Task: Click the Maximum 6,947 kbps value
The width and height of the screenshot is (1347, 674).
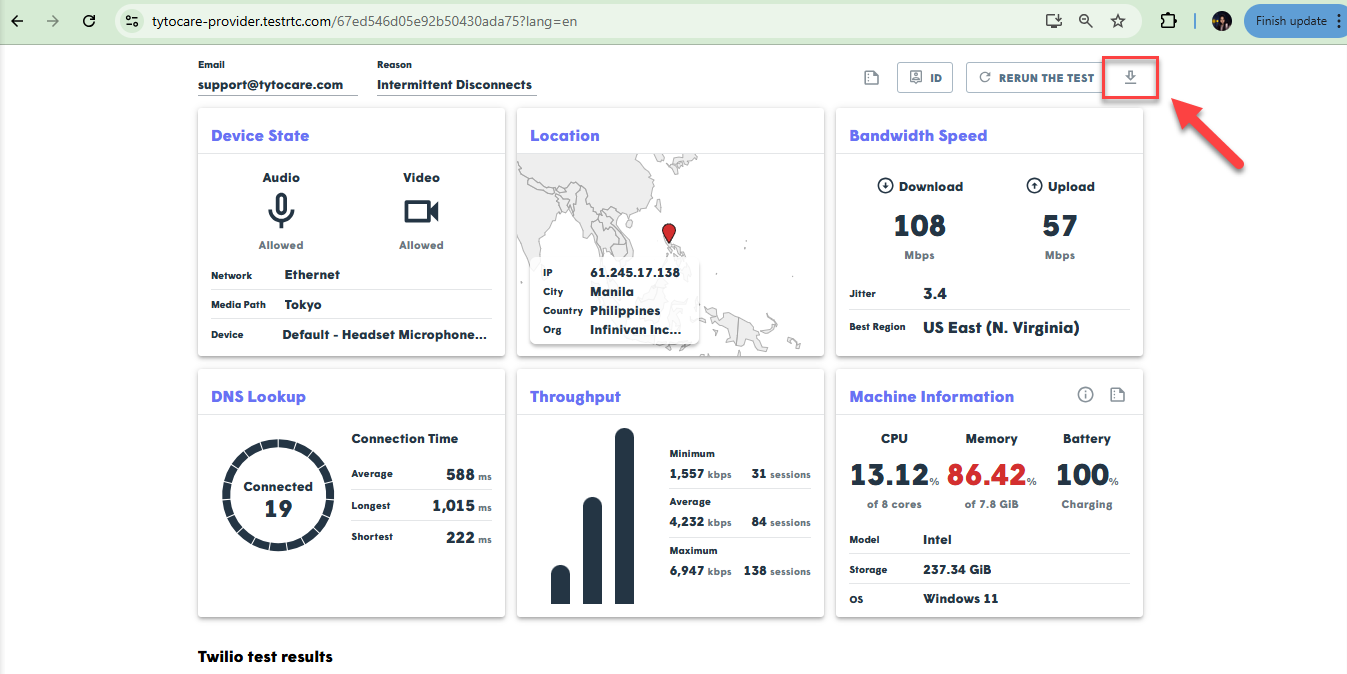Action: click(x=700, y=571)
